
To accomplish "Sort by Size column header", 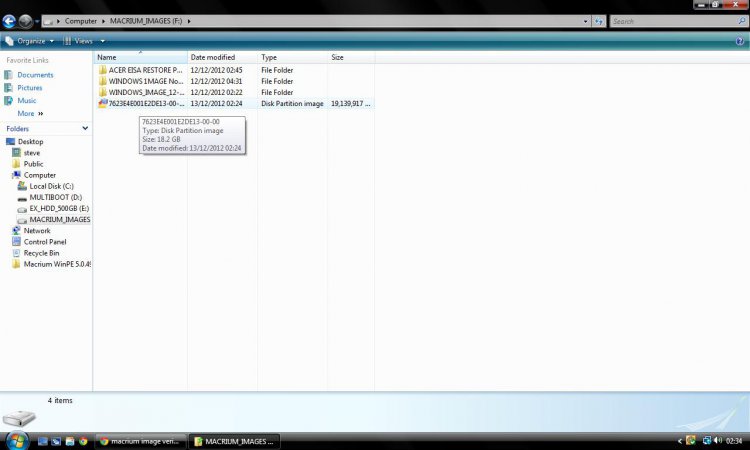I will (x=351, y=57).
